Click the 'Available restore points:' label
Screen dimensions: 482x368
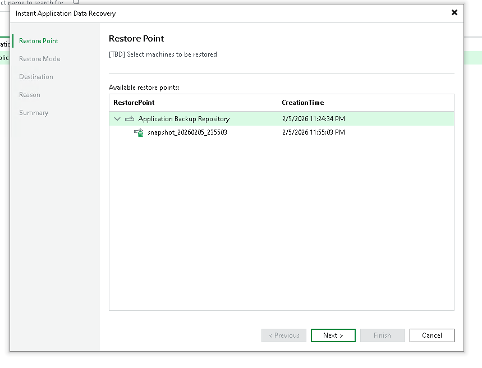[x=144, y=88]
